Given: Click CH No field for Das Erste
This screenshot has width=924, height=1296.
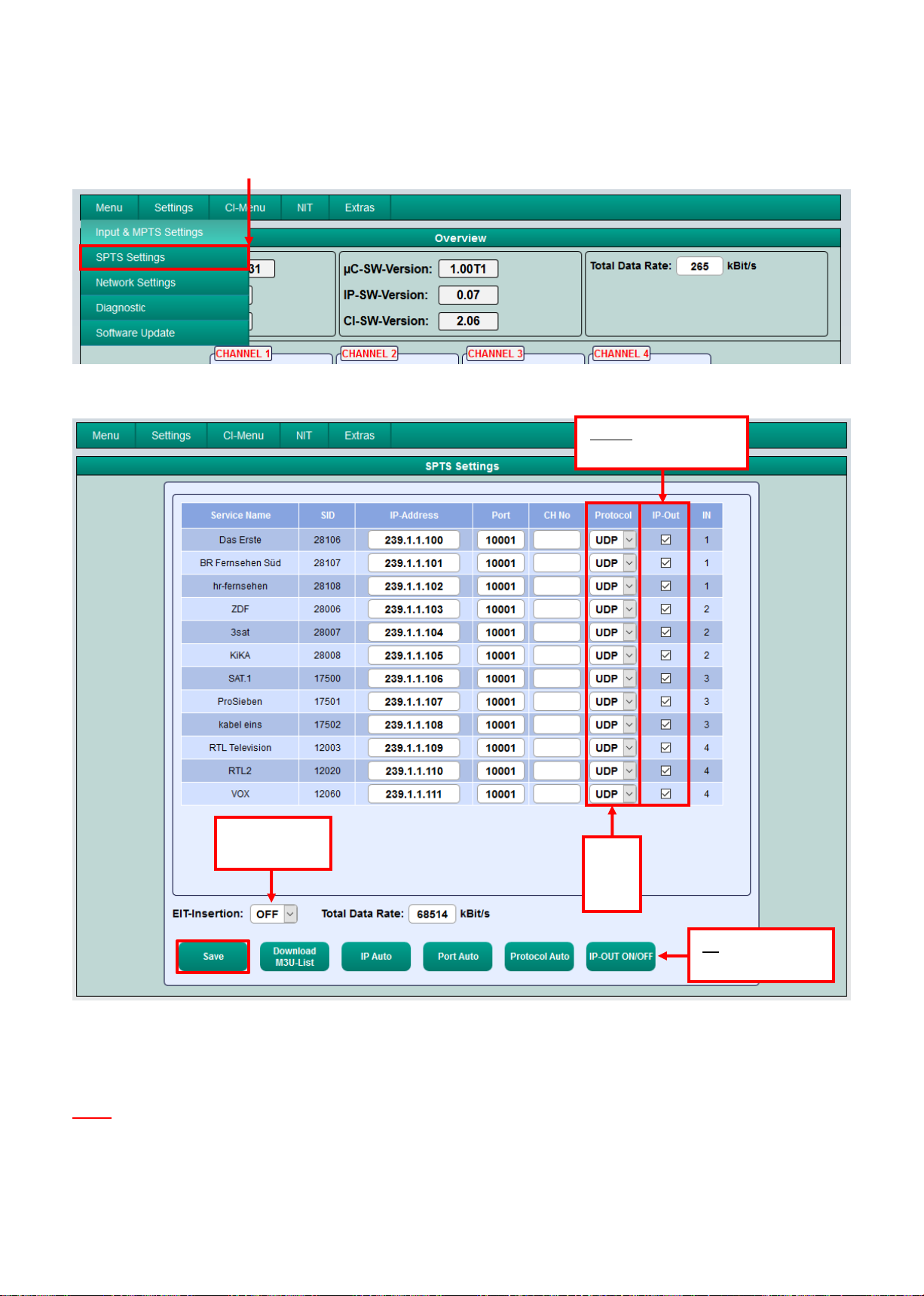Looking at the screenshot, I should pos(557,540).
